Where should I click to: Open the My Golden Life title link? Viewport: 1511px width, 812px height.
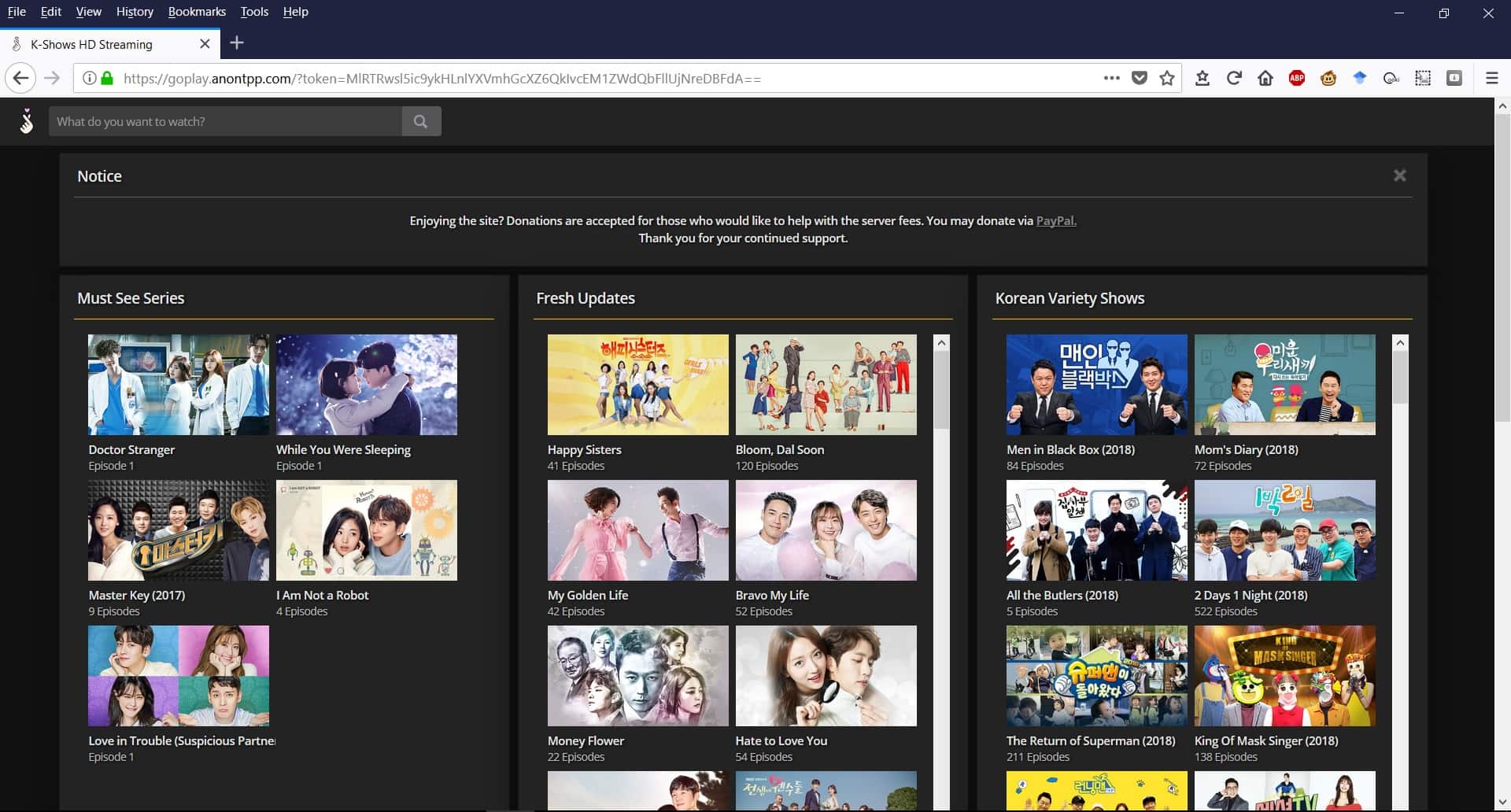click(588, 596)
